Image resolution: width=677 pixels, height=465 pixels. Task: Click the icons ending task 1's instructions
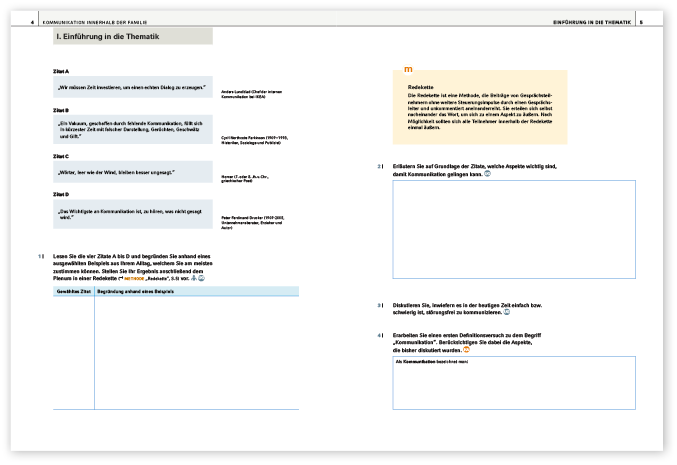pos(199,278)
